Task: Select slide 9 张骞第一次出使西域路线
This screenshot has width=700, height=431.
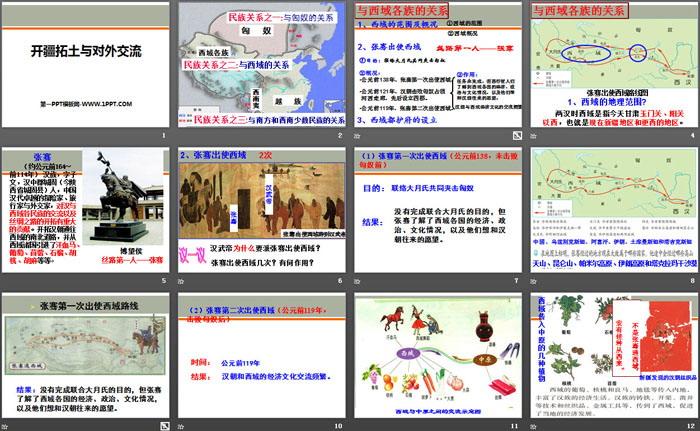Action: point(86,356)
